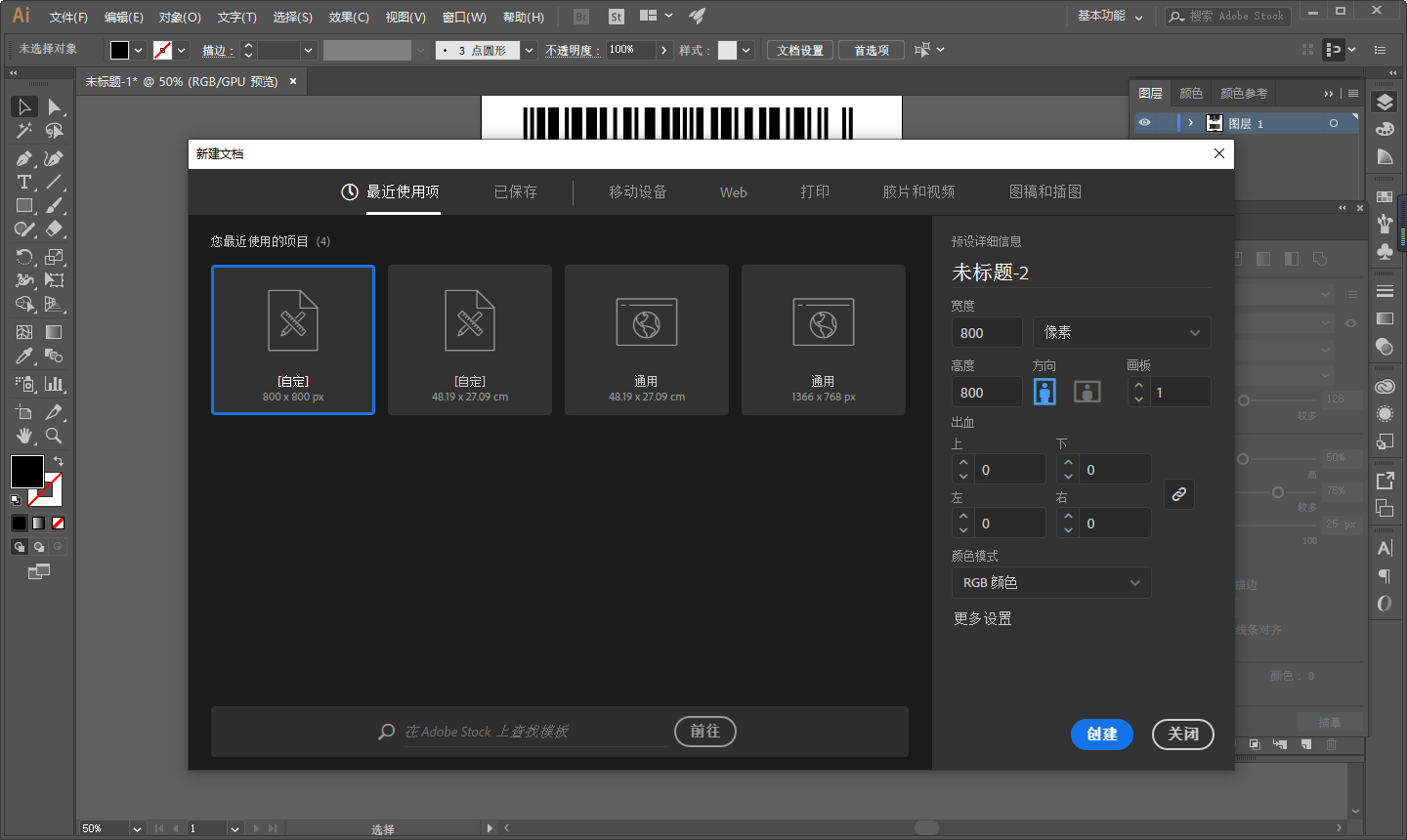The width and height of the screenshot is (1407, 840).
Task: Click 创建 to create the document
Action: click(1102, 735)
